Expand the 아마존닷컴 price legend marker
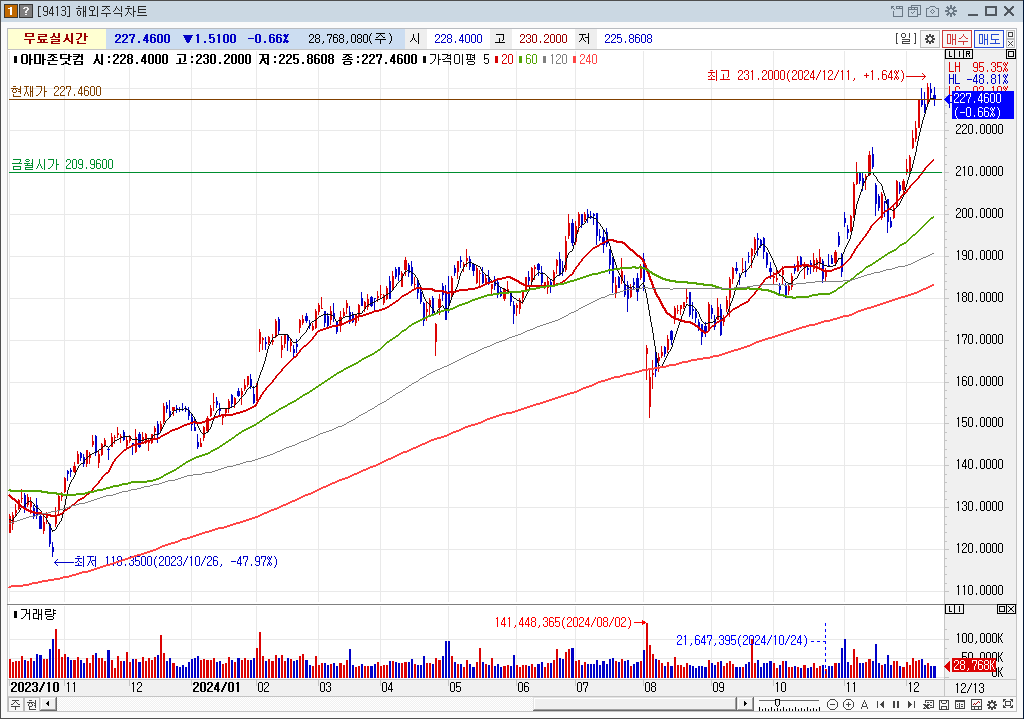Image resolution: width=1024 pixels, height=719 pixels. pos(14,60)
